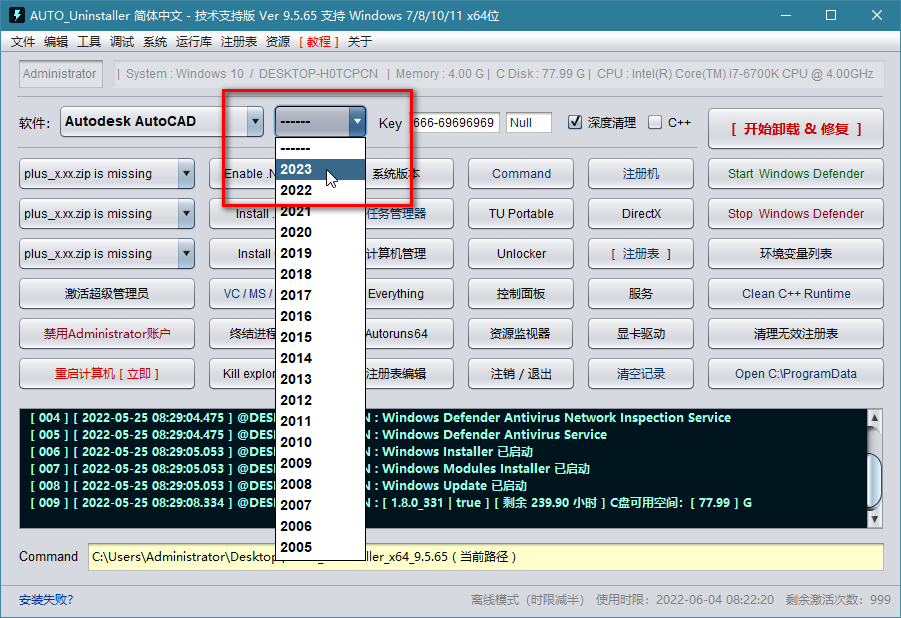
Task: Click the Key input field
Action: 455,122
